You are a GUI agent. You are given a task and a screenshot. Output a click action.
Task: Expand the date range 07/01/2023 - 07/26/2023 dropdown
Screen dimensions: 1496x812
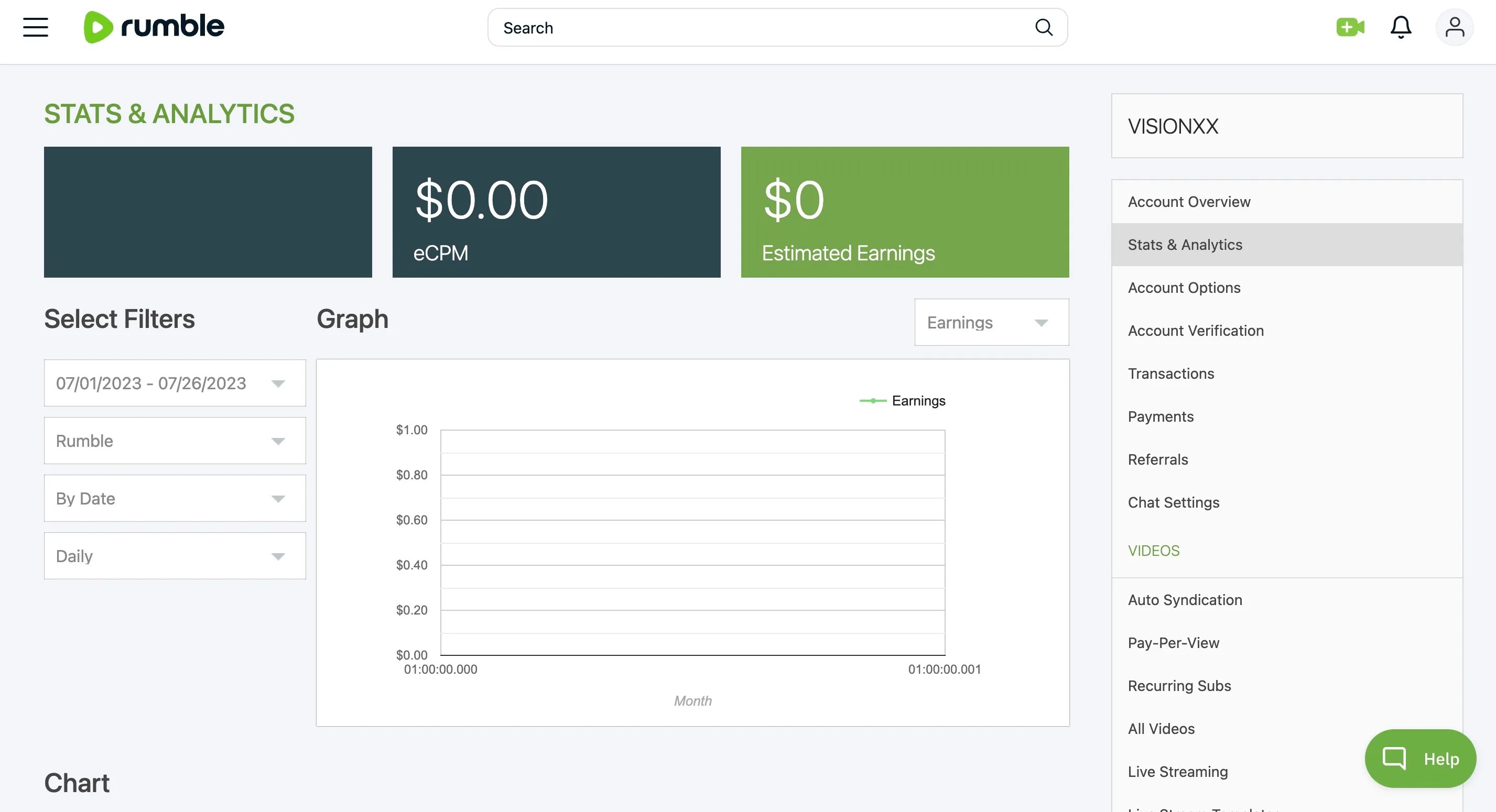pyautogui.click(x=175, y=383)
